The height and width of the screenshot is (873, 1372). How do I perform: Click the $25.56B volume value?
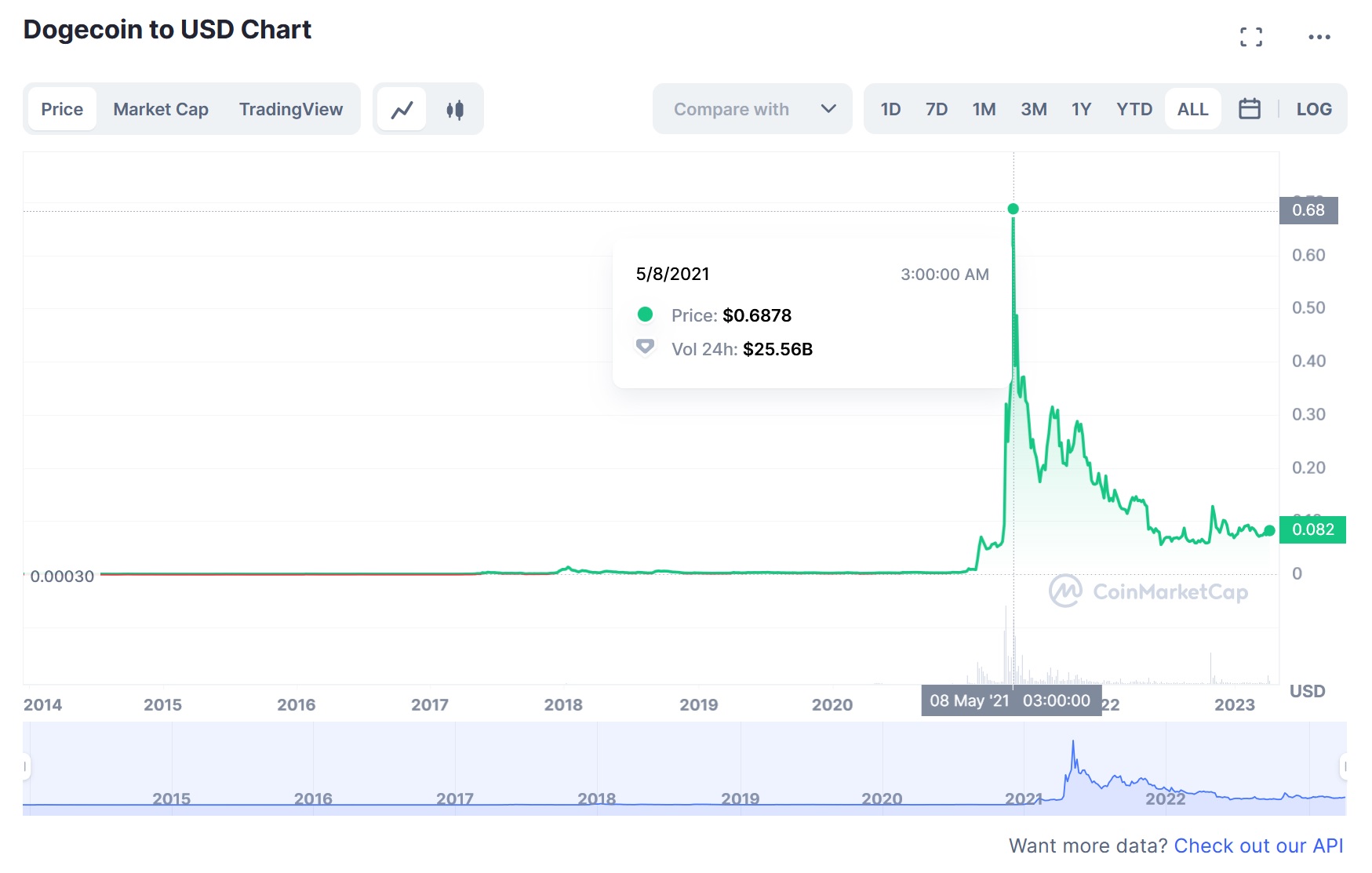point(777,349)
